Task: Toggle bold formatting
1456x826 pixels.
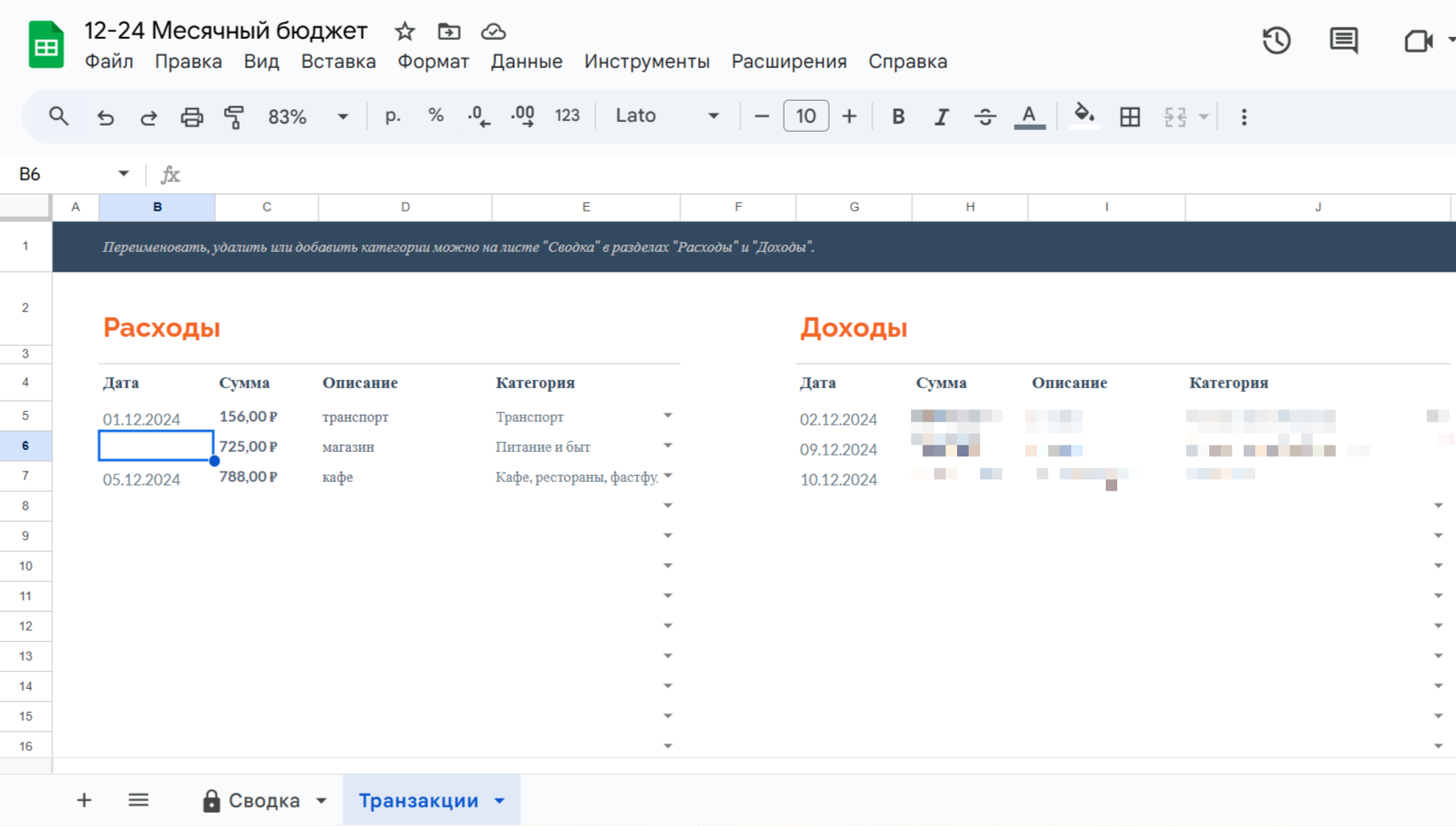Action: pyautogui.click(x=898, y=116)
